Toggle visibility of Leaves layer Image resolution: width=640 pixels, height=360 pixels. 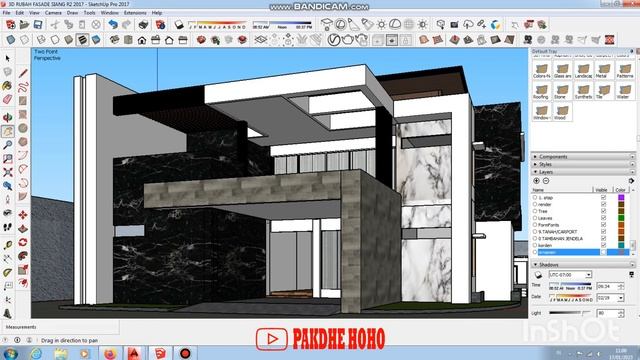(603, 218)
